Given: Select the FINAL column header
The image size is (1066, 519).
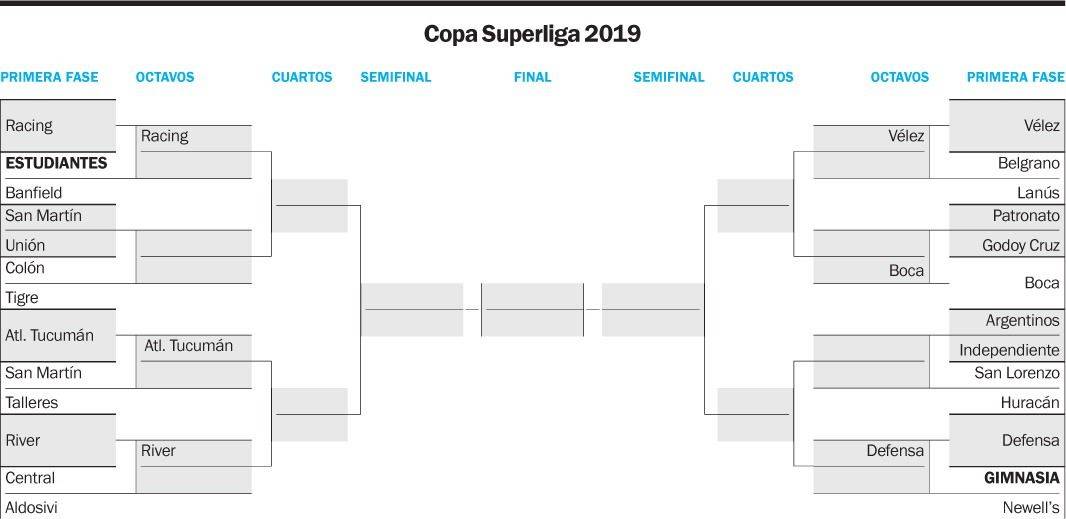Looking at the screenshot, I should coord(532,78).
